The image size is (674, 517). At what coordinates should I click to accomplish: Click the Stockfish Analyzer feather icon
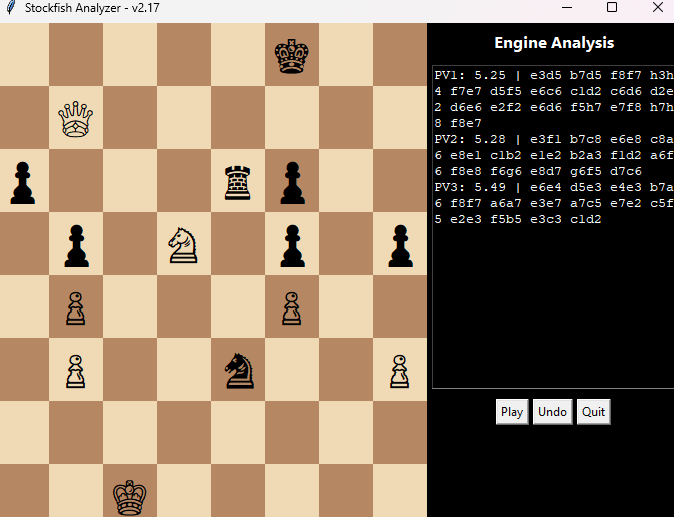coord(11,7)
